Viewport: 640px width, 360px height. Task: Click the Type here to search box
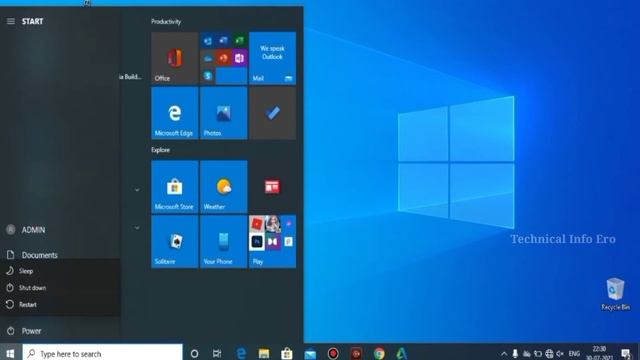pos(102,353)
